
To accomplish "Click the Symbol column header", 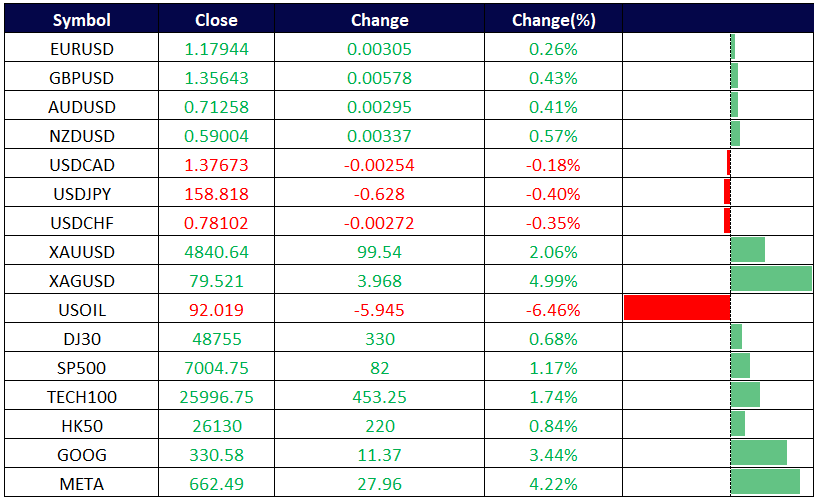I will [82, 20].
